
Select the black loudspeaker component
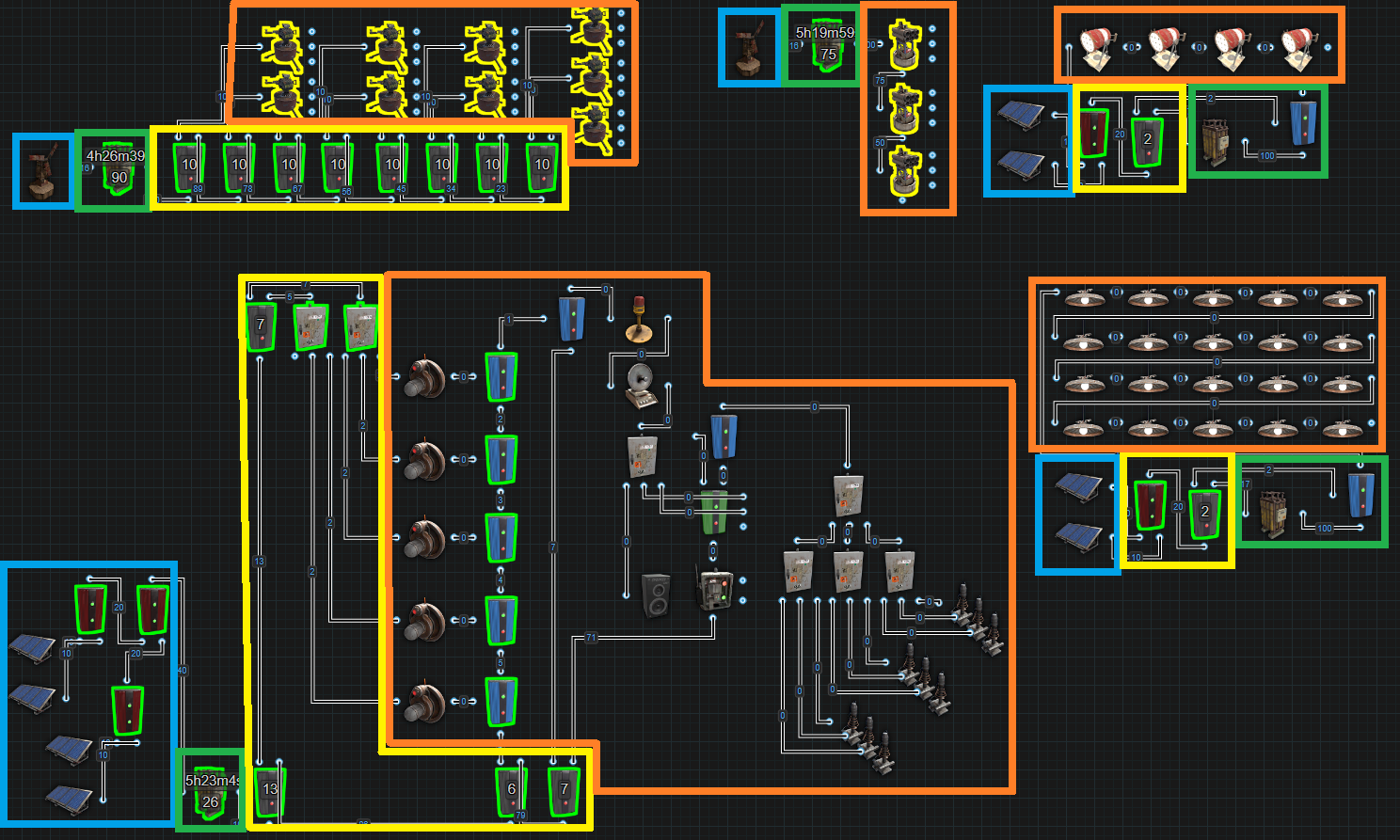coord(656,594)
